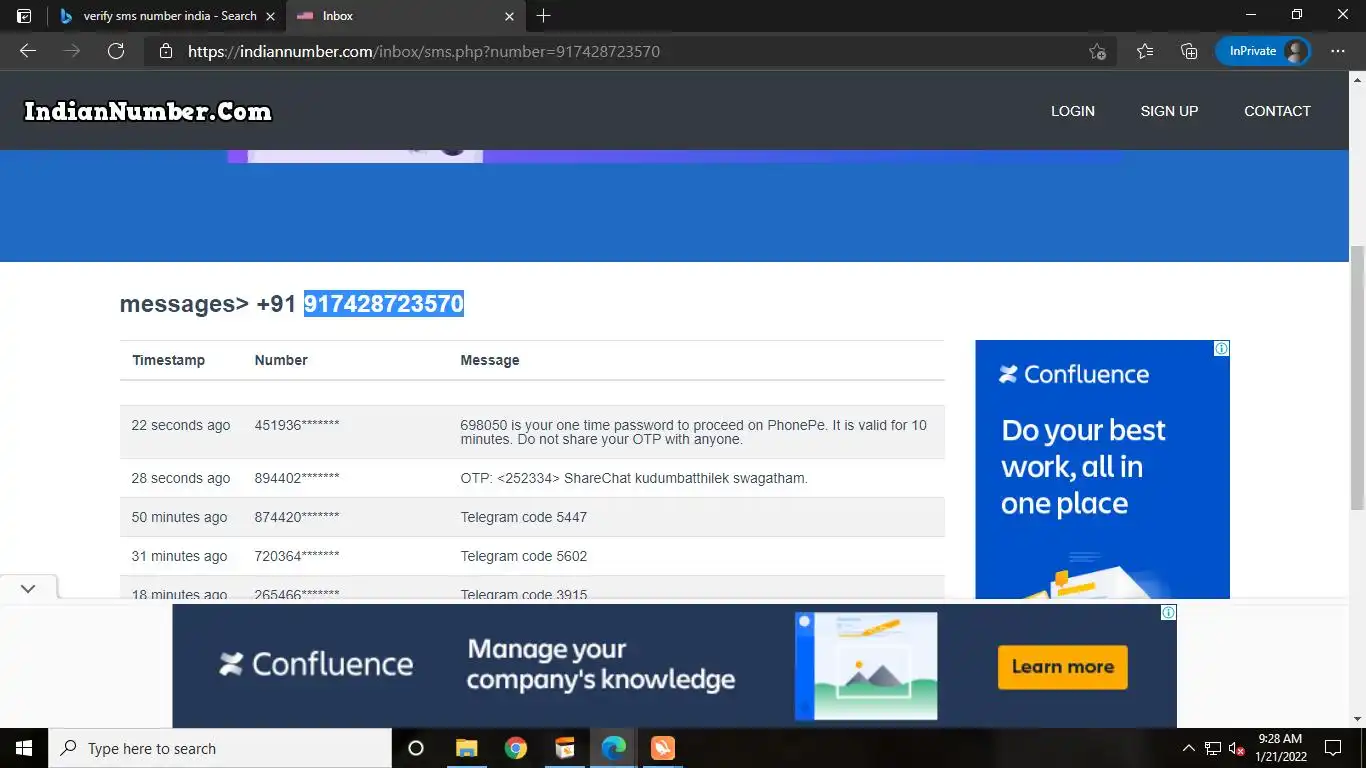Click bottom banner ad info icon

[x=1168, y=612]
